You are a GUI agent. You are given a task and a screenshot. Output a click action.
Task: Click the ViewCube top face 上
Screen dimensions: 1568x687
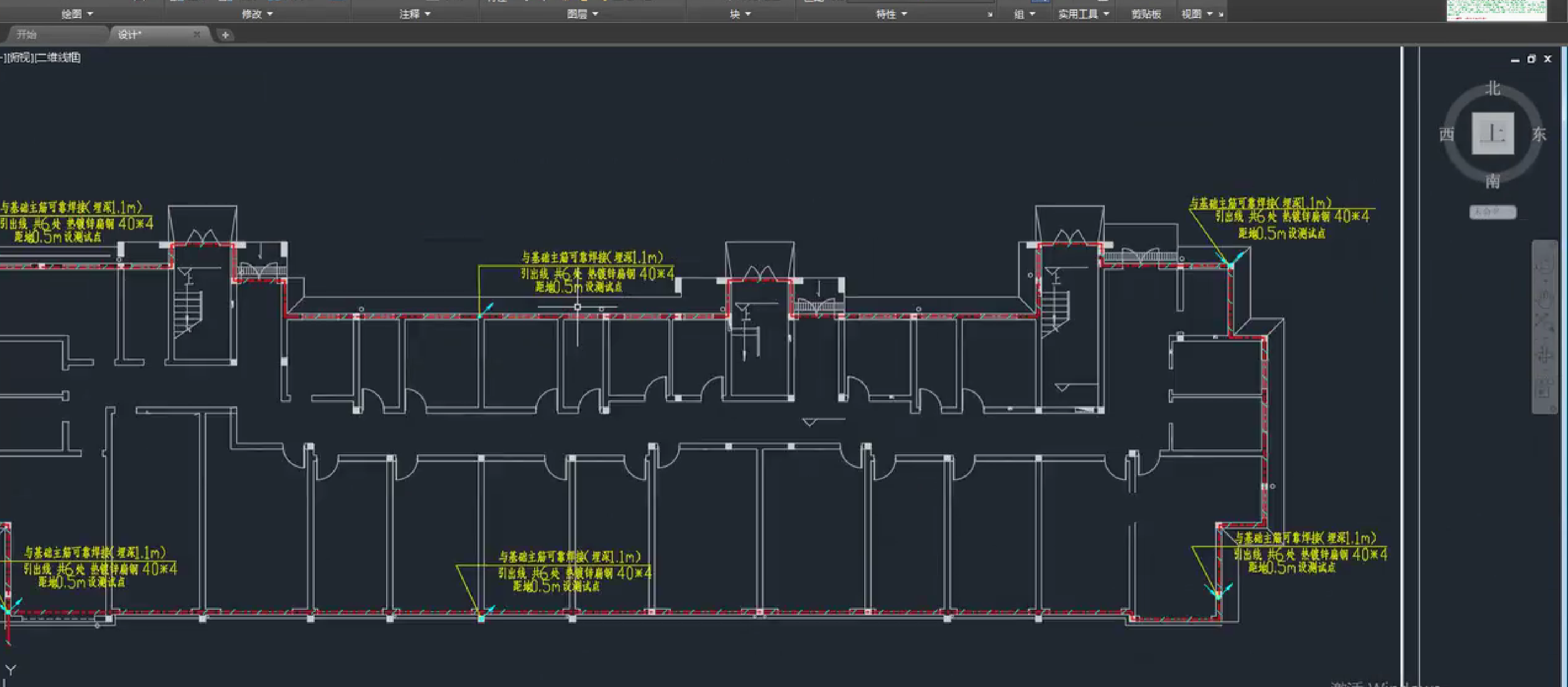pos(1492,133)
